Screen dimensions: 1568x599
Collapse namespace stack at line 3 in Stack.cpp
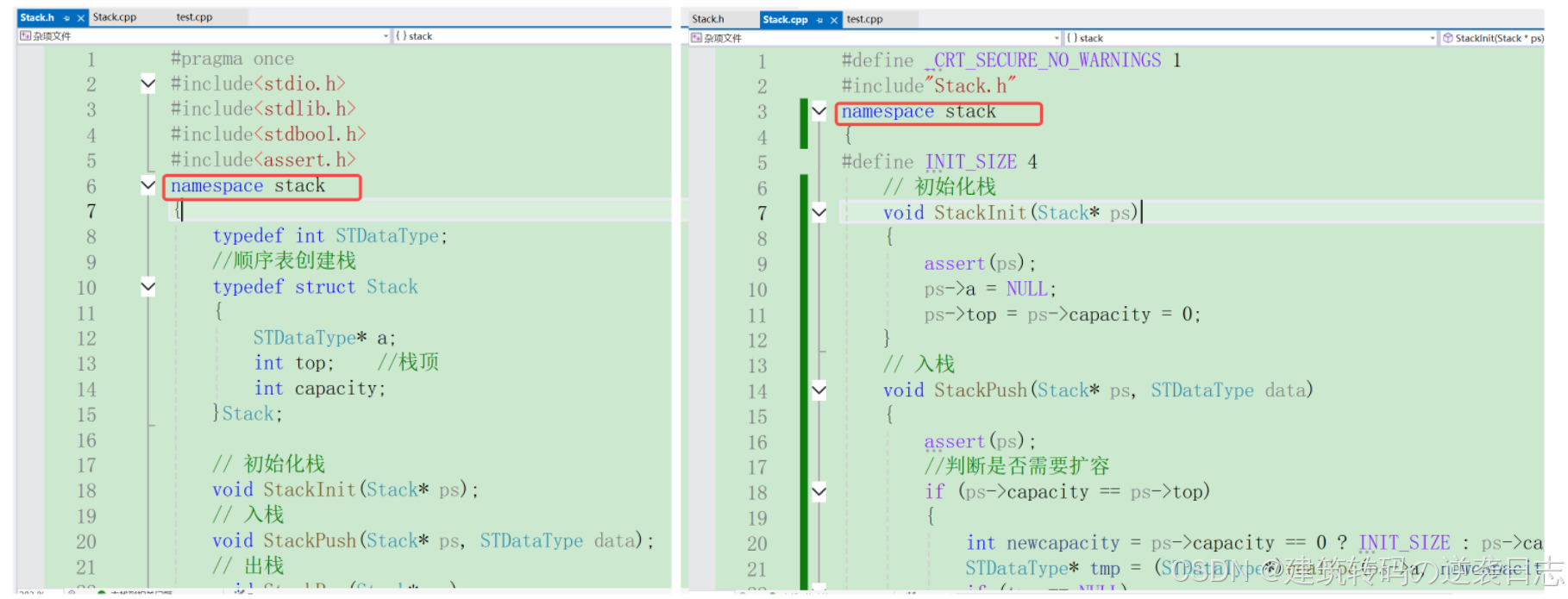point(819,111)
